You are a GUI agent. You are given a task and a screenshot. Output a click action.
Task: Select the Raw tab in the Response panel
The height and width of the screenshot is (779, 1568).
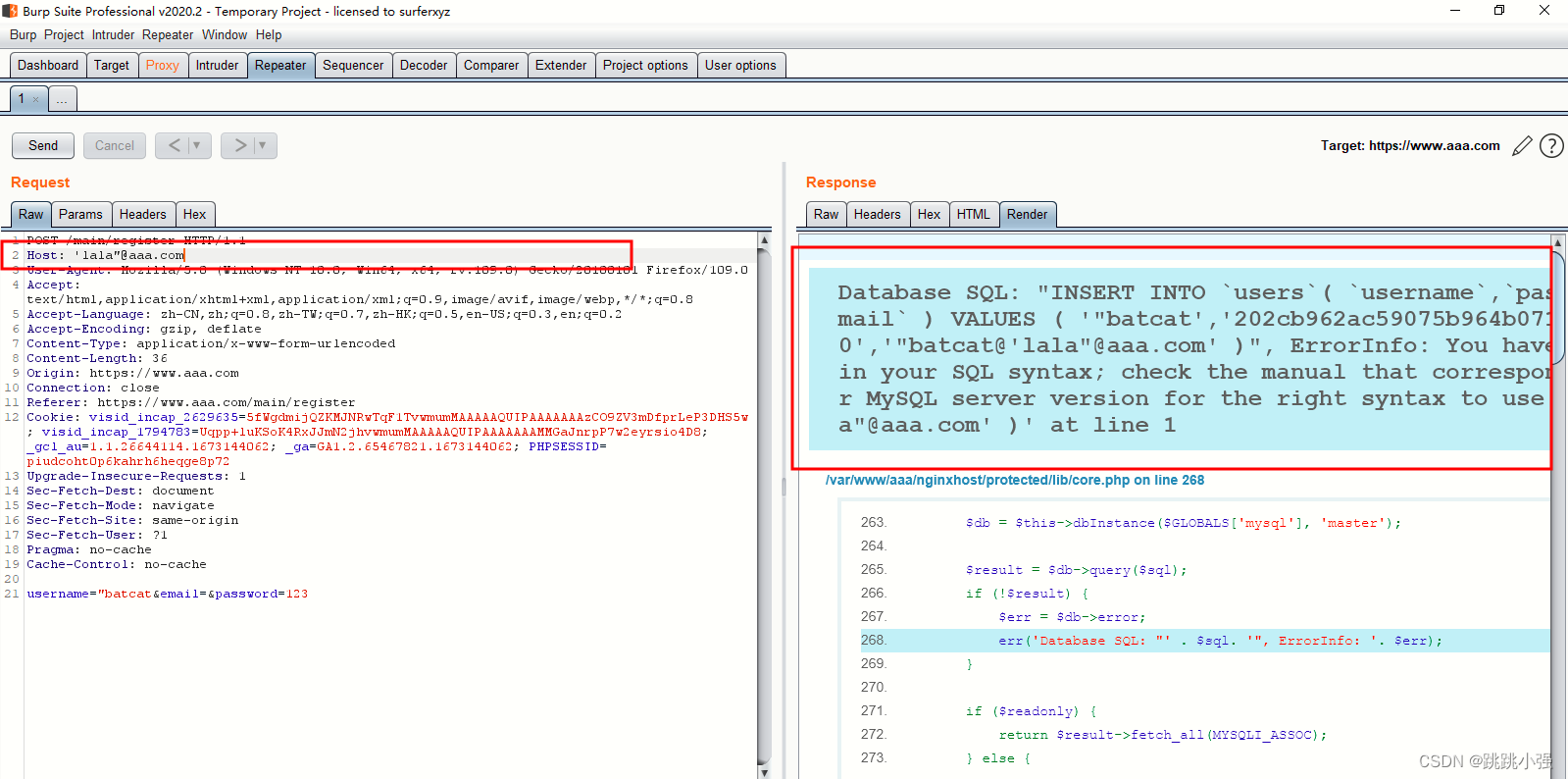tap(827, 214)
